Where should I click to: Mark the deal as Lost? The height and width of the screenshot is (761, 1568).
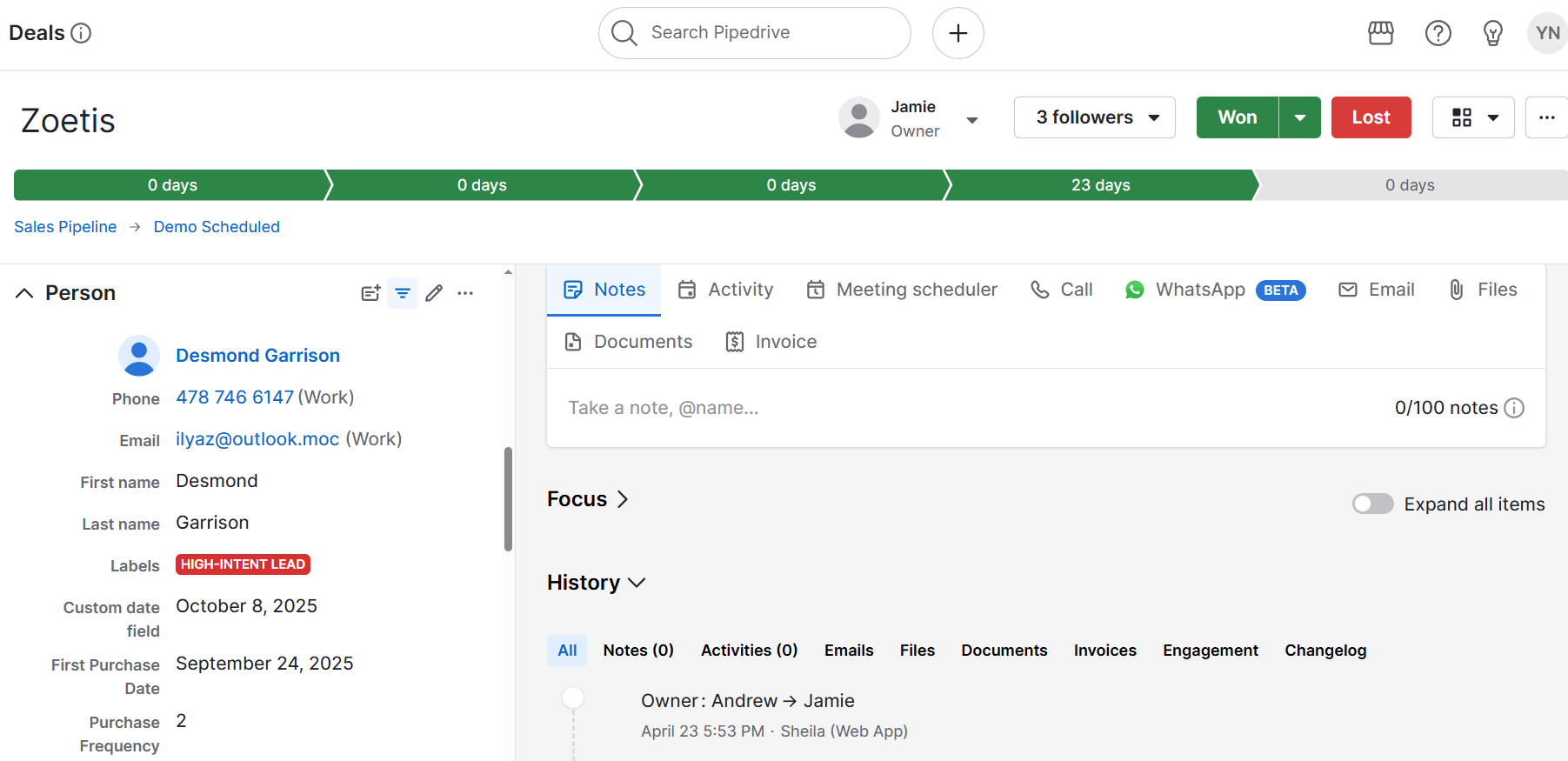click(1371, 117)
